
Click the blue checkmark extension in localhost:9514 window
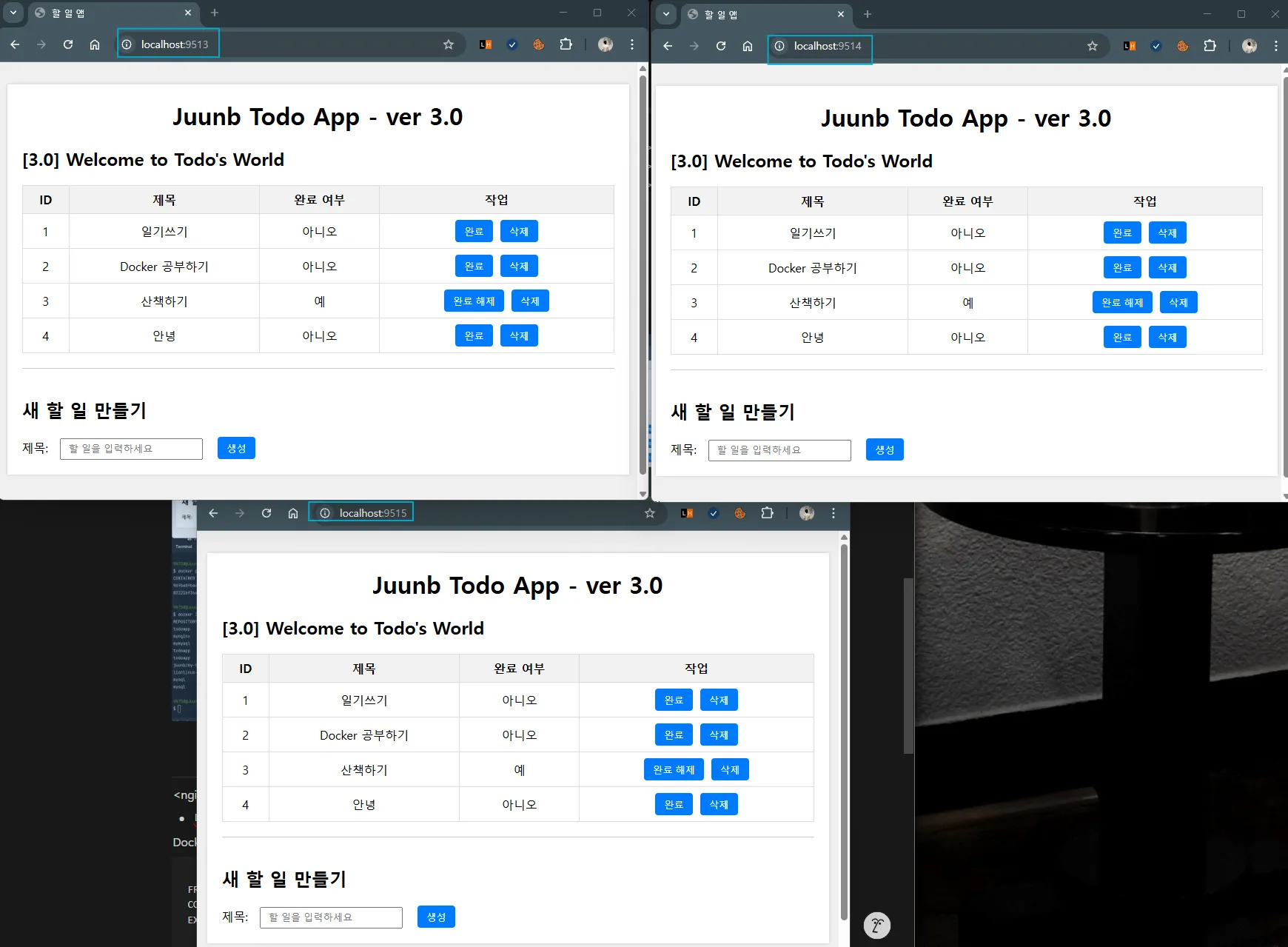pos(1156,46)
